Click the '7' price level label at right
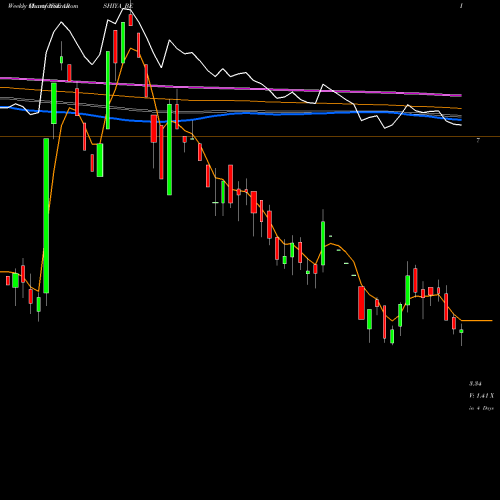This screenshot has height=500, width=500. pyautogui.click(x=478, y=140)
